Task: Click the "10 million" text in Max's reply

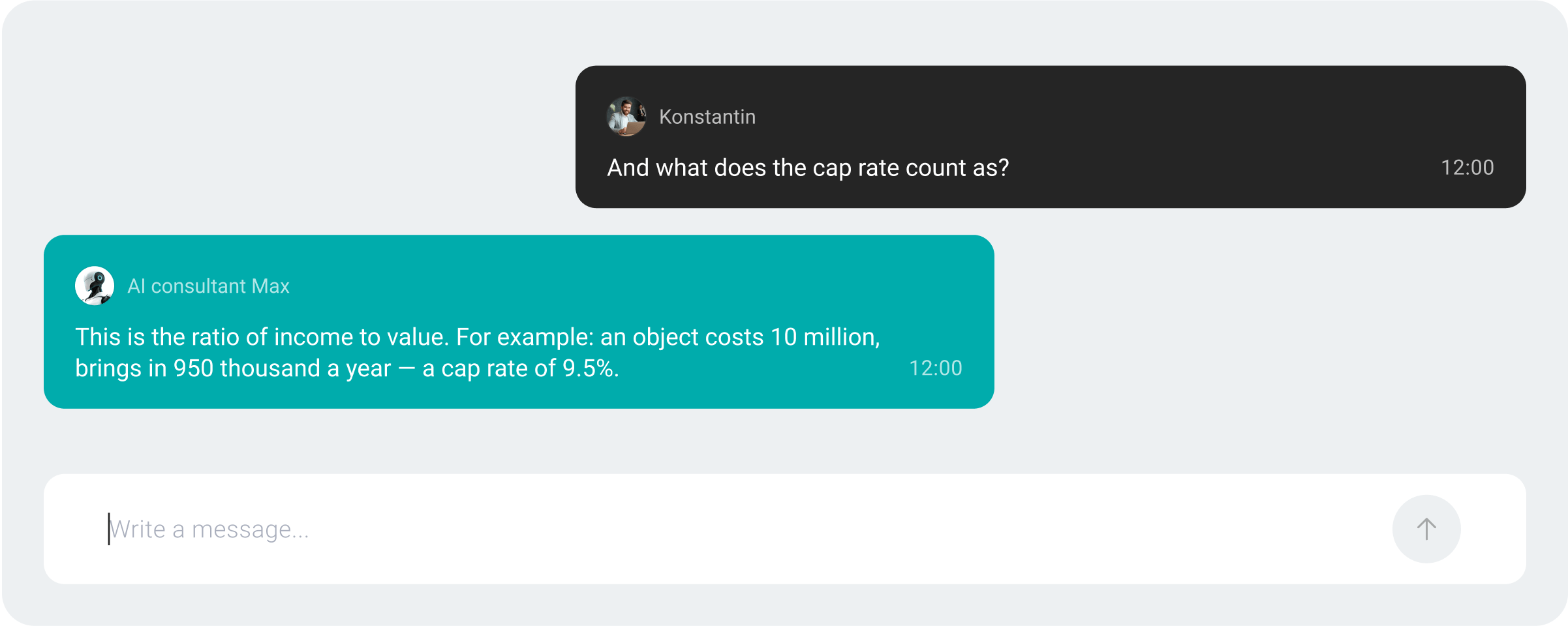Action: [825, 337]
